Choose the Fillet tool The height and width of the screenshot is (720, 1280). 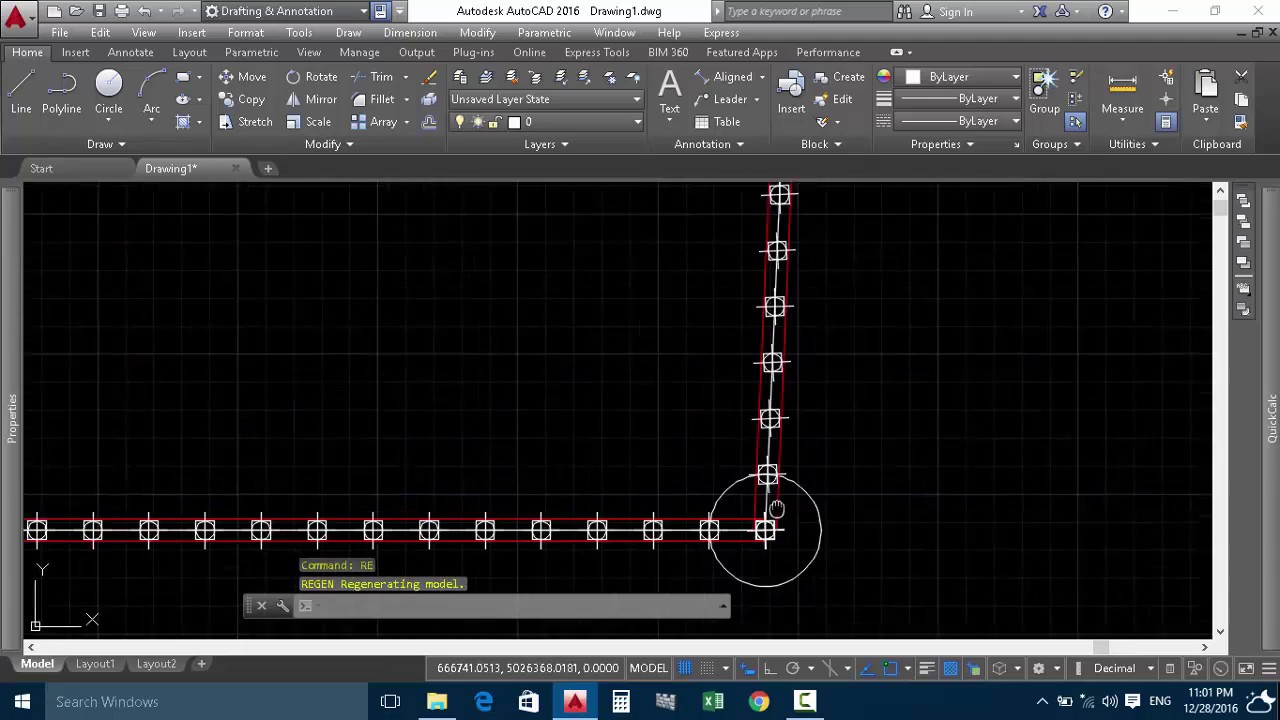tap(372, 99)
